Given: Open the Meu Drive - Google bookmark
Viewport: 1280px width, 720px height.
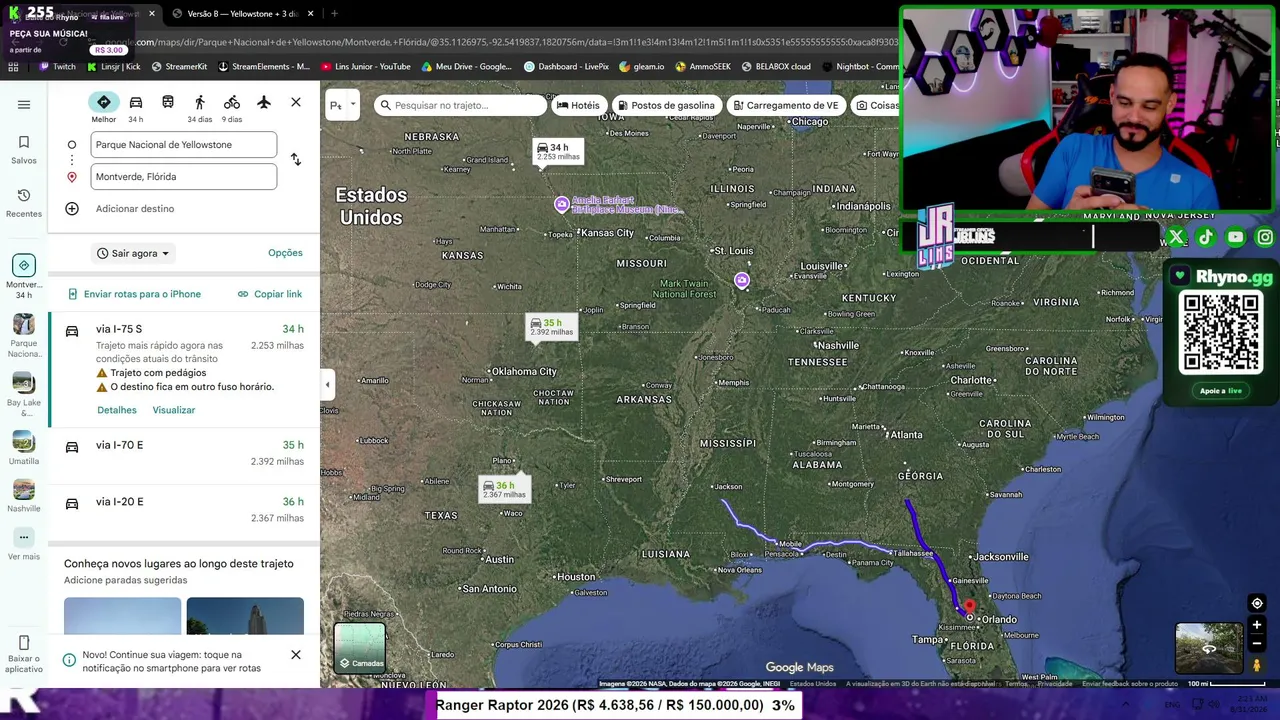Looking at the screenshot, I should tap(467, 67).
